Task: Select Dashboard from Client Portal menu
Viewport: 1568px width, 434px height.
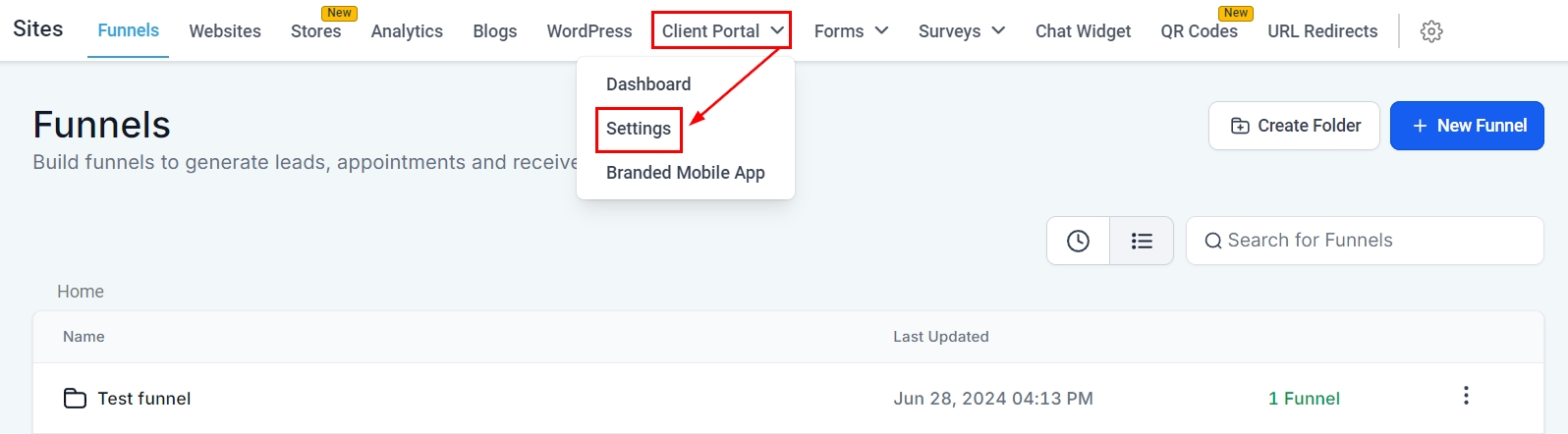Action: click(648, 84)
